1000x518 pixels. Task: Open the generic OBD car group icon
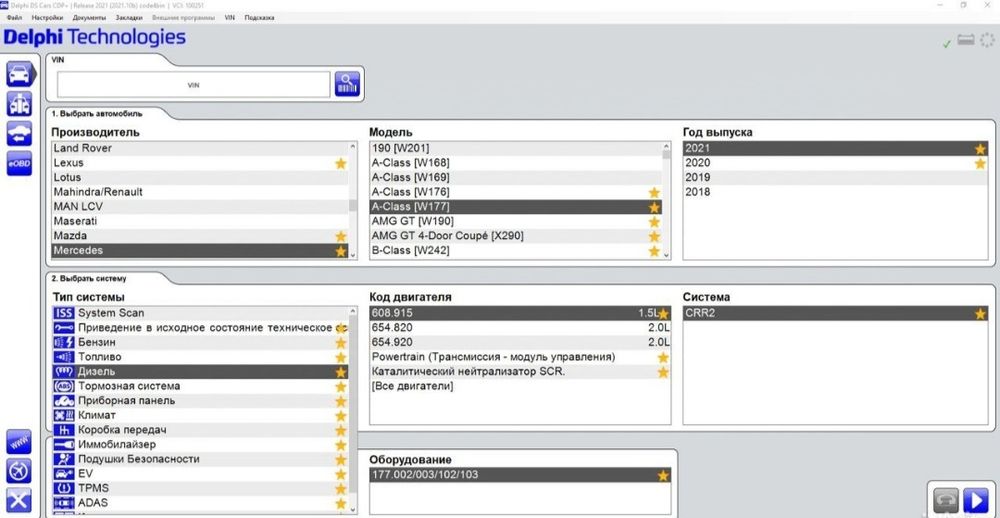(19, 104)
